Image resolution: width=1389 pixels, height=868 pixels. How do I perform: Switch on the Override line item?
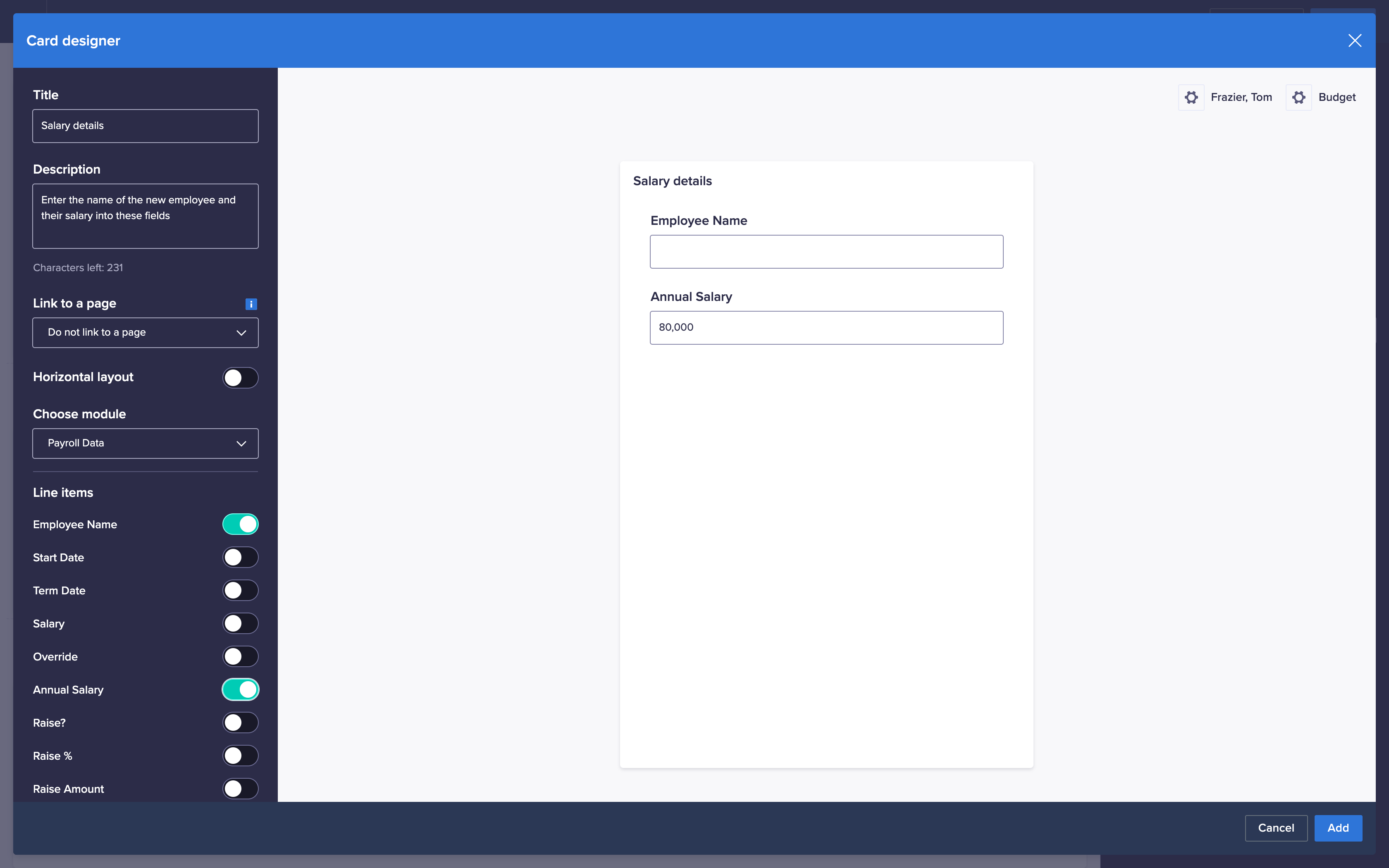click(241, 657)
